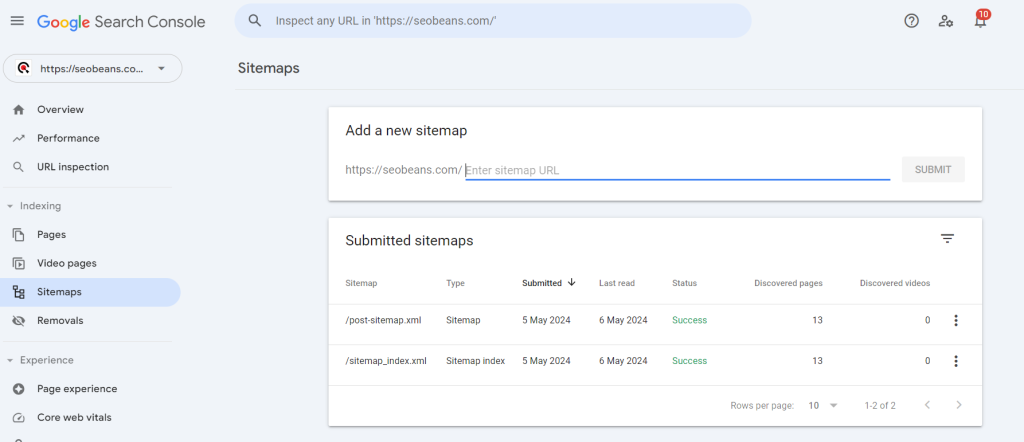Click the magnifier icon in URL inspect bar
The height and width of the screenshot is (442, 1024).
click(x=255, y=20)
